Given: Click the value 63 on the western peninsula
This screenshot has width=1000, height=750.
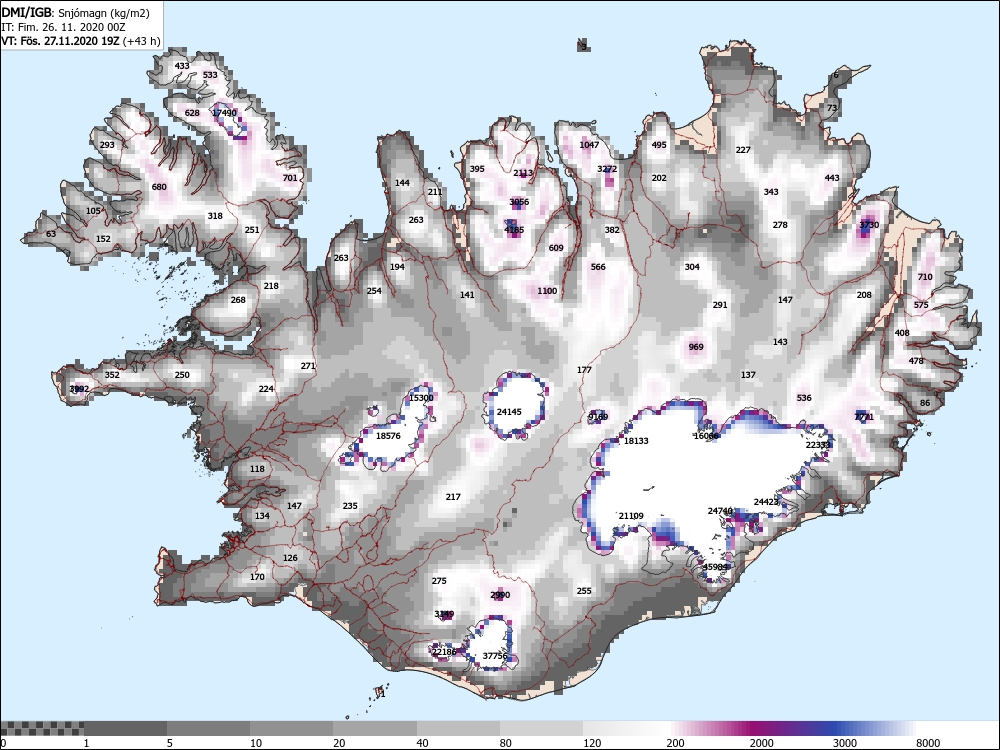Looking at the screenshot, I should tap(51, 234).
